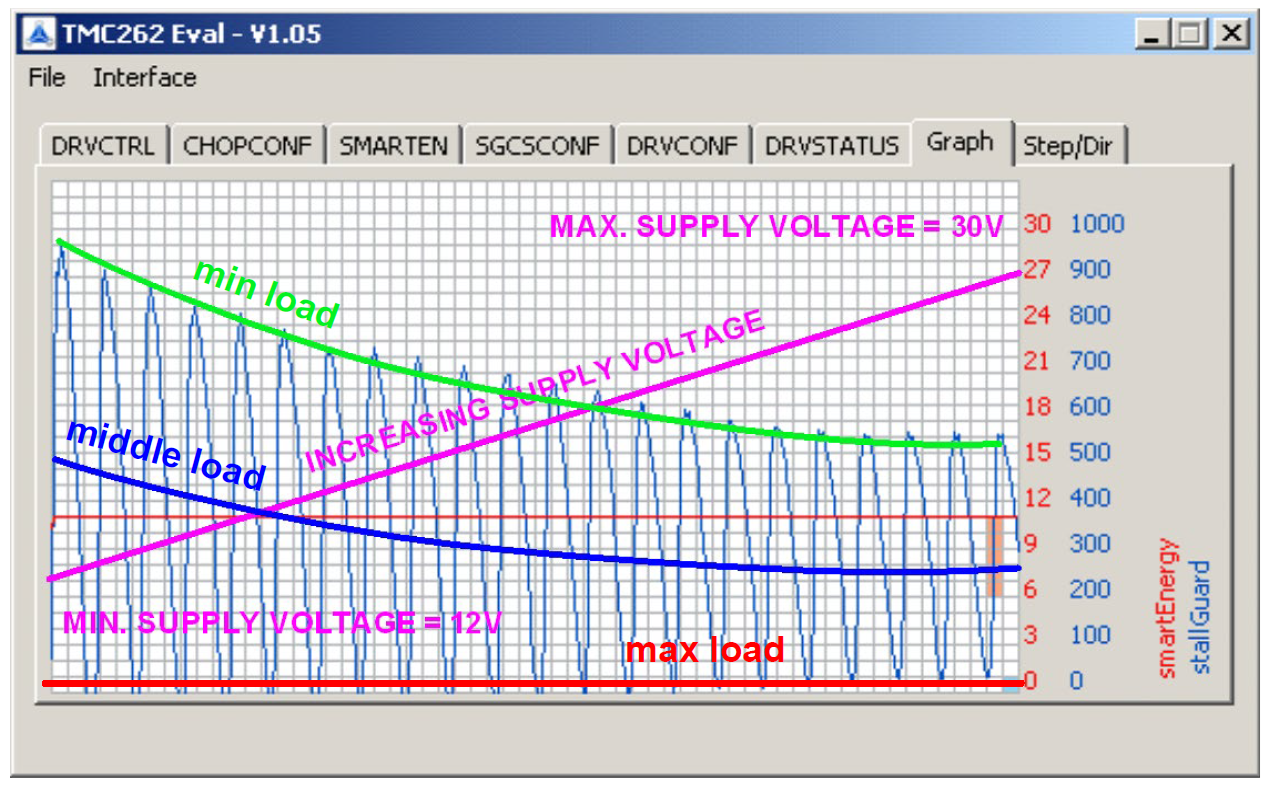Click the smartEnergy axis legend label
The image size is (1267, 785).
(1168, 609)
